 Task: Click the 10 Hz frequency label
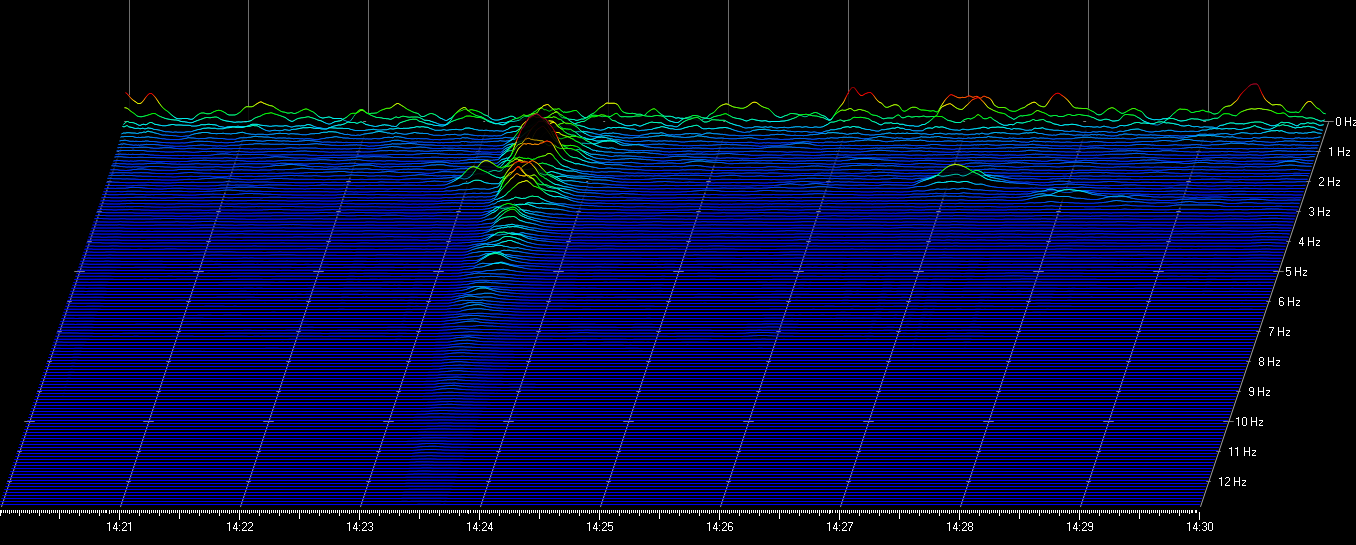click(1242, 422)
